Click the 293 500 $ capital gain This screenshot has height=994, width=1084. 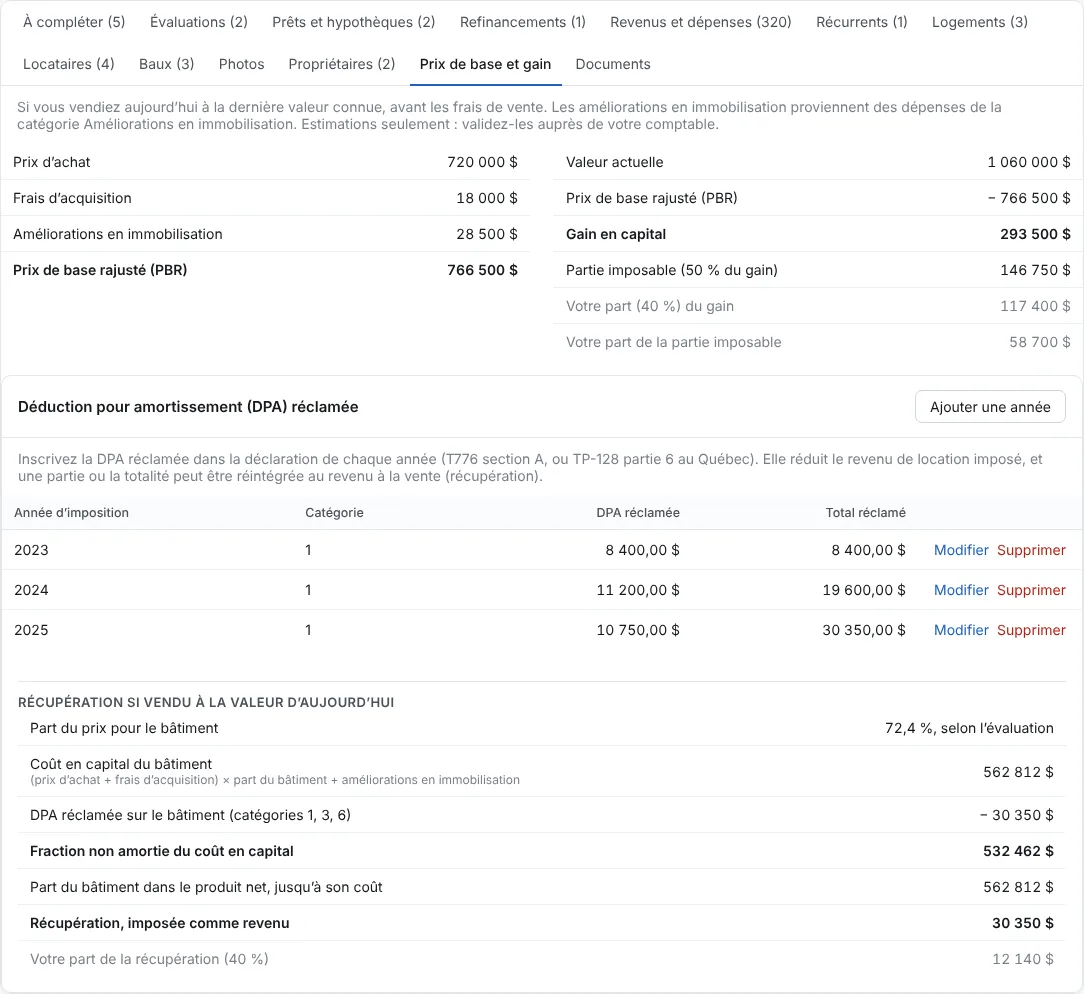(x=1035, y=234)
